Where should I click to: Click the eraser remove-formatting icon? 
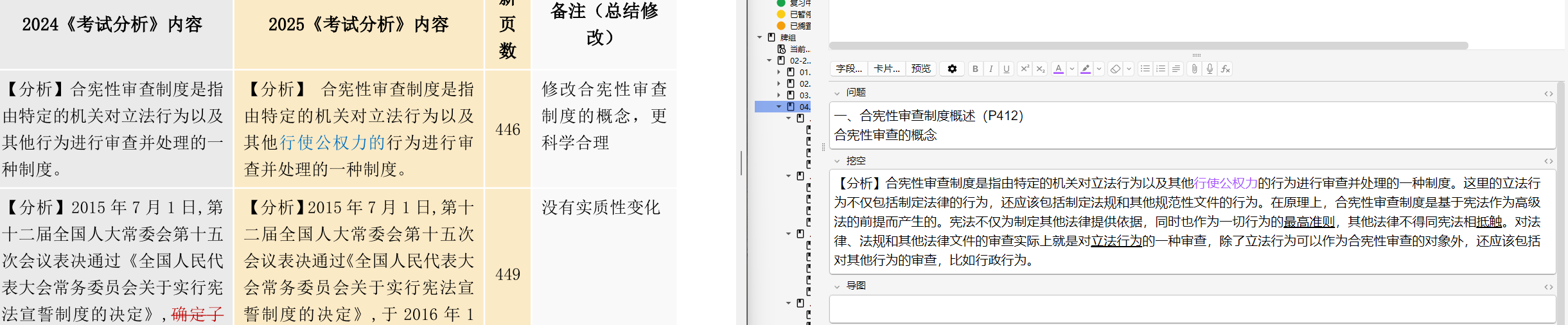click(1115, 69)
